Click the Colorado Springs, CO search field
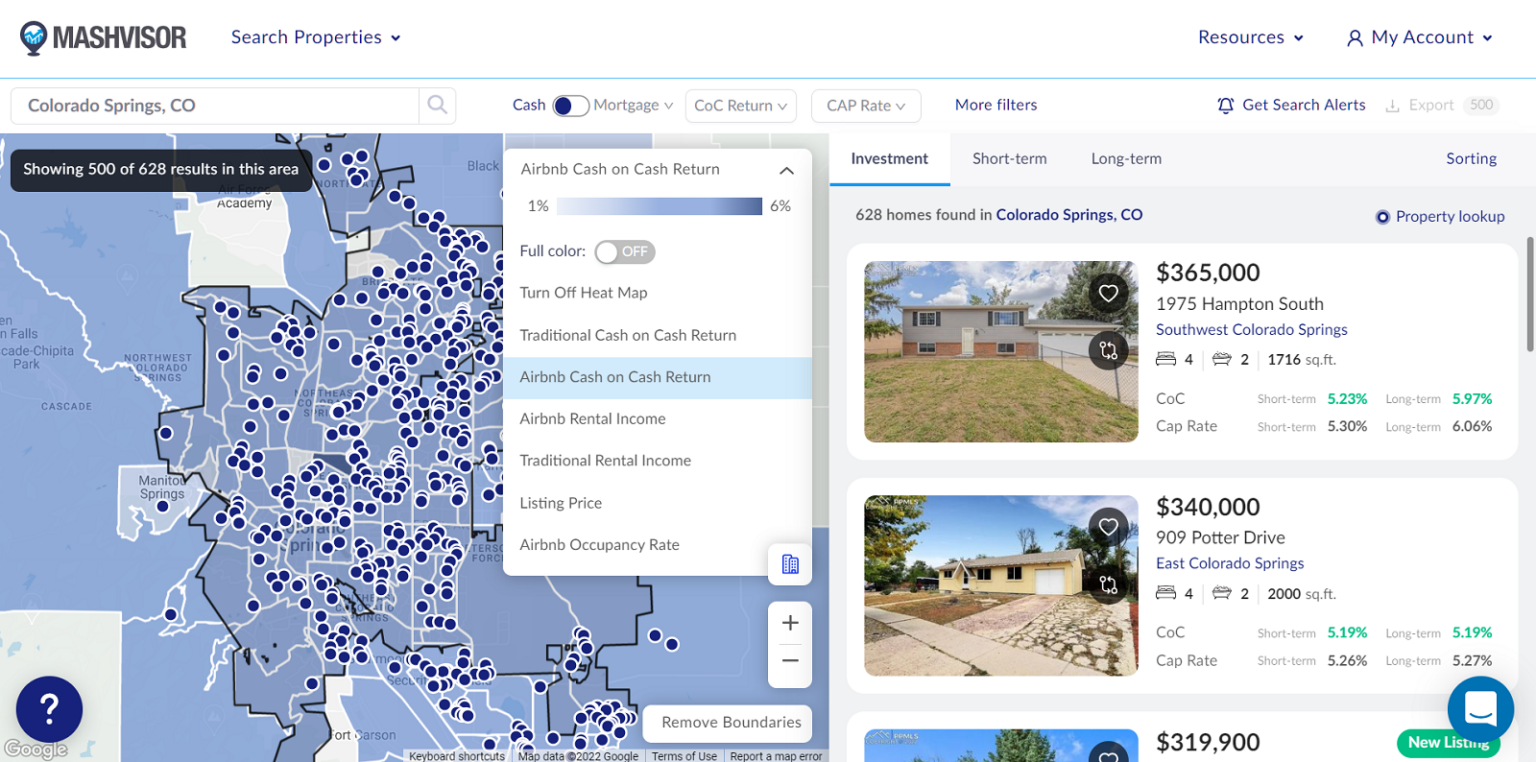This screenshot has width=1536, height=762. (215, 106)
